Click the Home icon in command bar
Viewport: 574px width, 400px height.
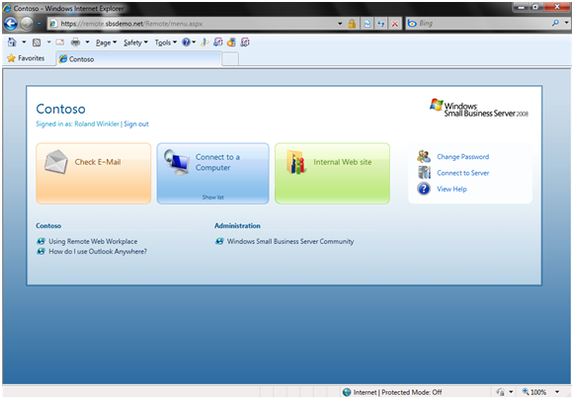[x=12, y=42]
